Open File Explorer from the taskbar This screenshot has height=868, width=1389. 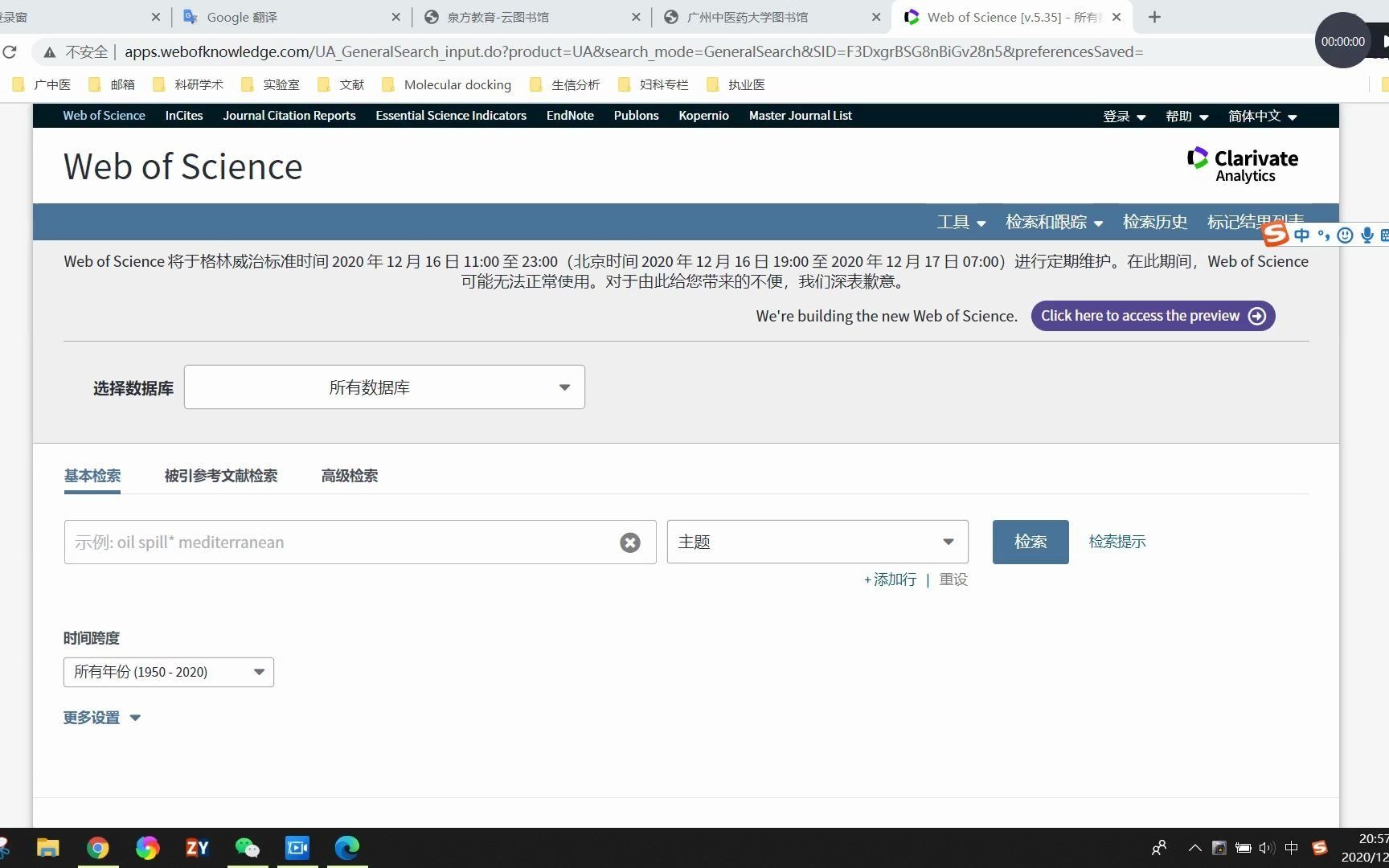click(x=48, y=847)
